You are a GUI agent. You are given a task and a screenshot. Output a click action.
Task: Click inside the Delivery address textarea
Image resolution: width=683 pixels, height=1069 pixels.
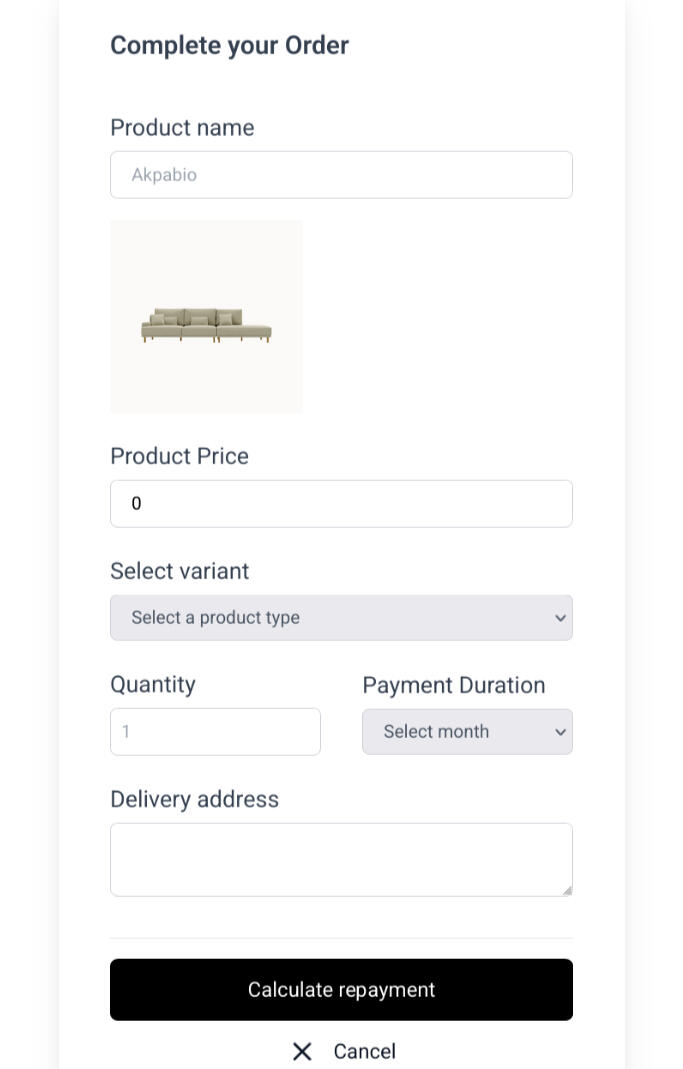click(x=340, y=859)
